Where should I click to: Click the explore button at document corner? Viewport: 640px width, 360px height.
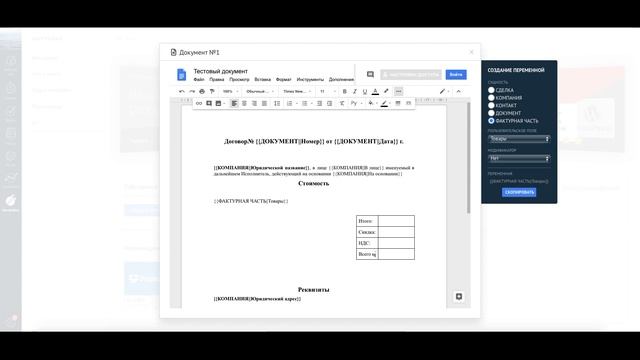(459, 296)
